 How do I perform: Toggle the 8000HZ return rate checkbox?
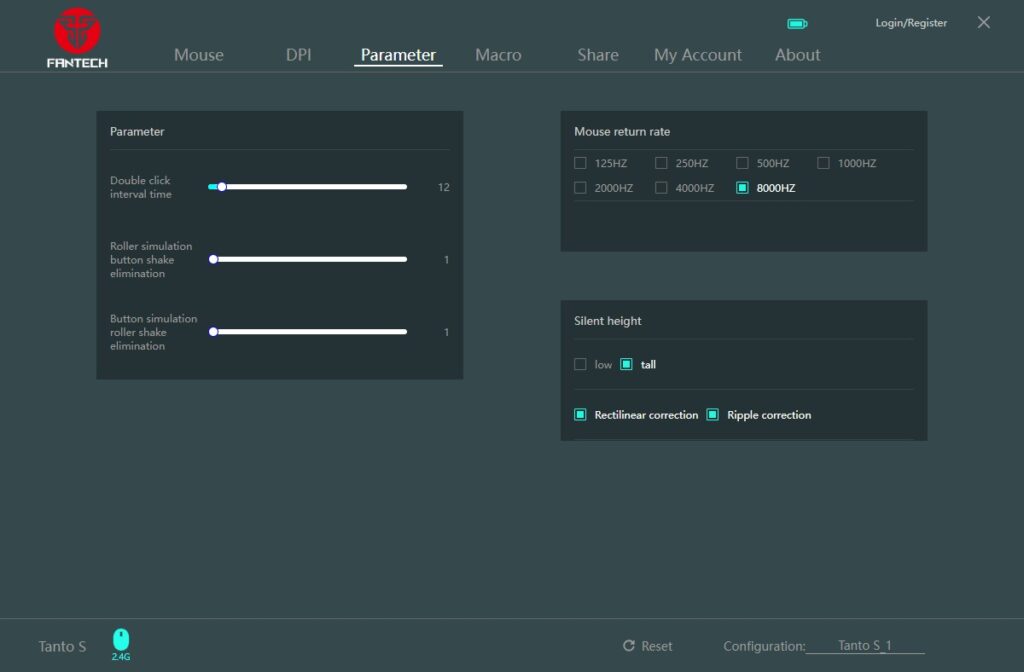click(742, 188)
